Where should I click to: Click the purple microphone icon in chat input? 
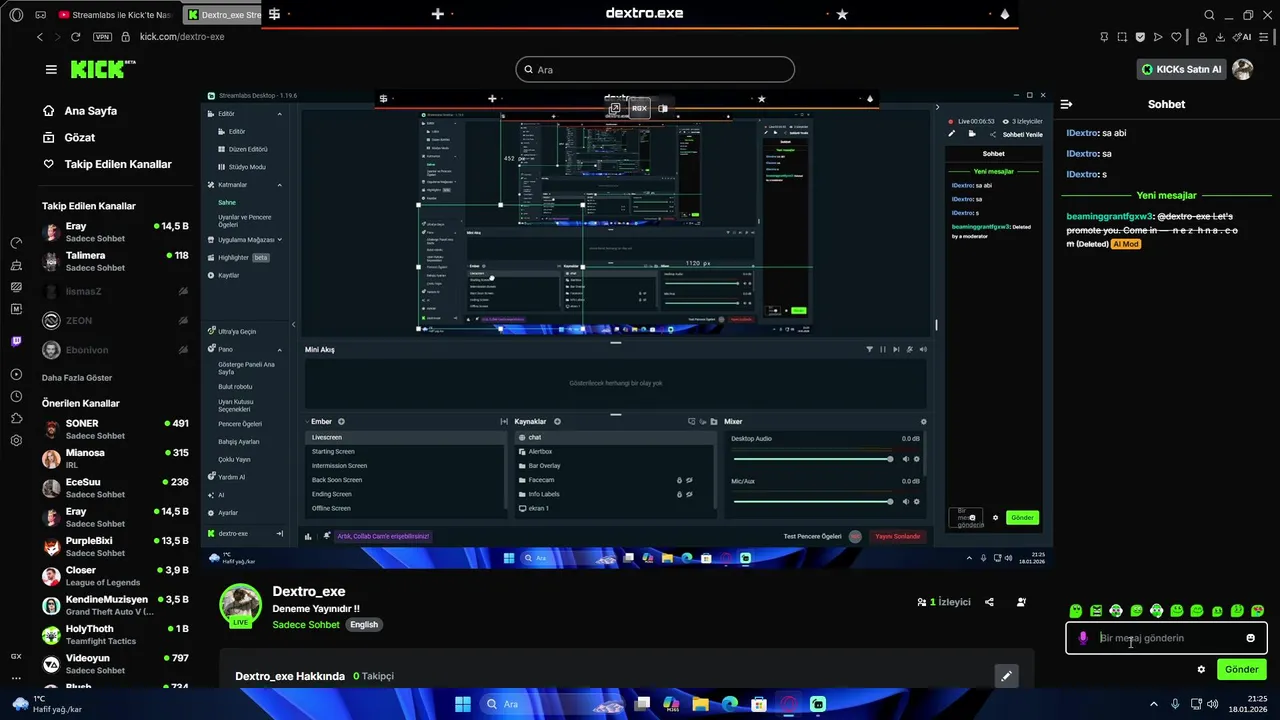[x=1083, y=638]
